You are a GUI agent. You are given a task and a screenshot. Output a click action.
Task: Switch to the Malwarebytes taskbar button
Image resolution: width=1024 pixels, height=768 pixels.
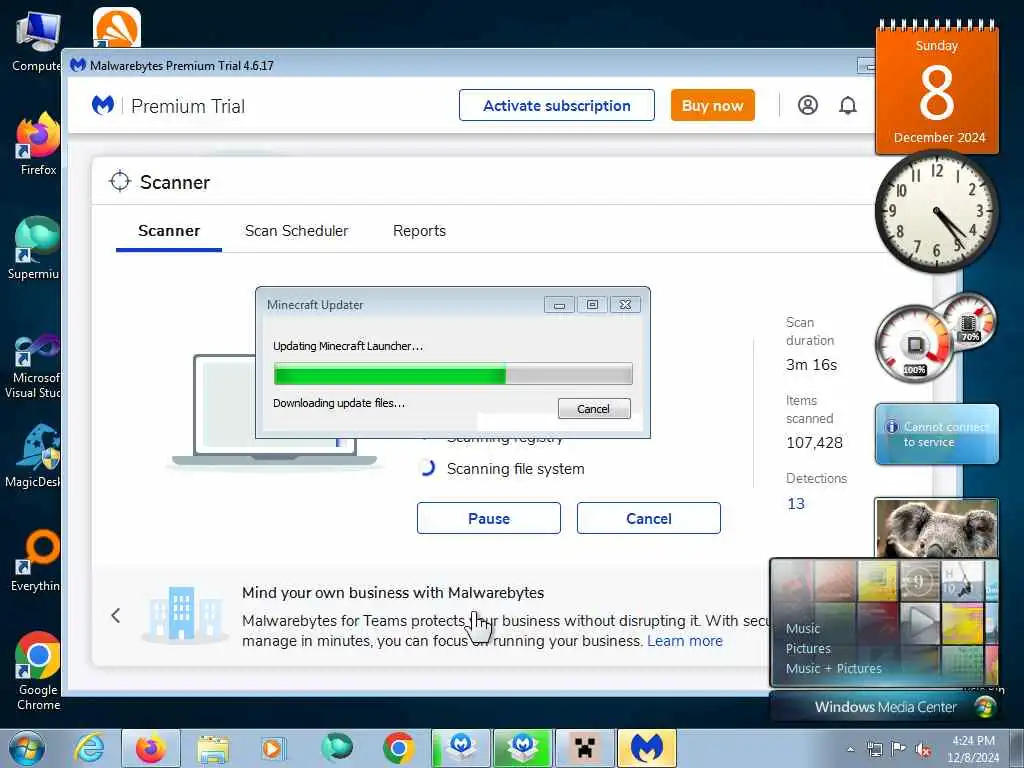(647, 748)
